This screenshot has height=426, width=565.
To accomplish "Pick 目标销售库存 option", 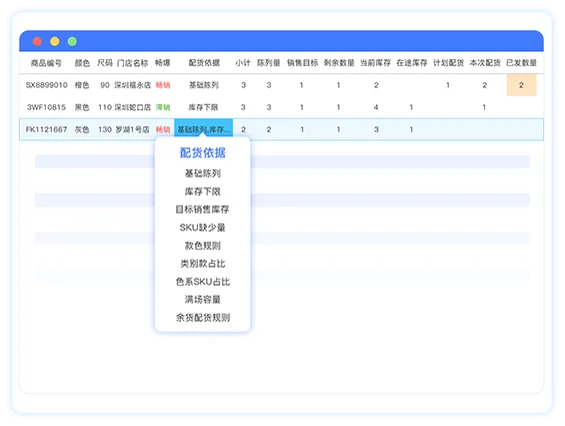I will [203, 209].
